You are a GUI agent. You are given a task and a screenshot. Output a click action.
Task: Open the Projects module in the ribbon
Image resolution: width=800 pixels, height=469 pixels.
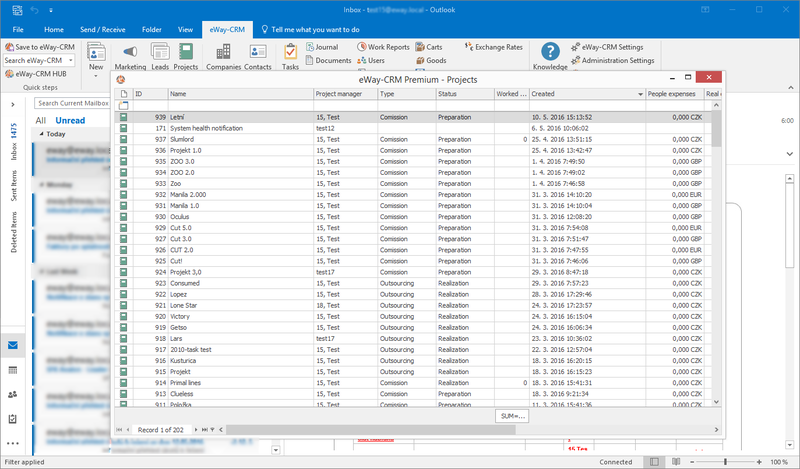(x=186, y=56)
